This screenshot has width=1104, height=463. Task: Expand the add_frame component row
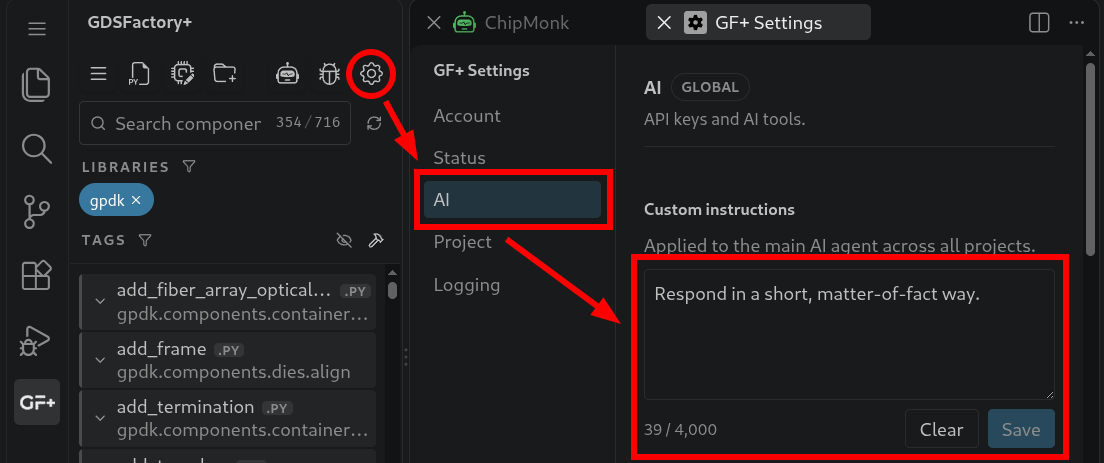tap(99, 360)
